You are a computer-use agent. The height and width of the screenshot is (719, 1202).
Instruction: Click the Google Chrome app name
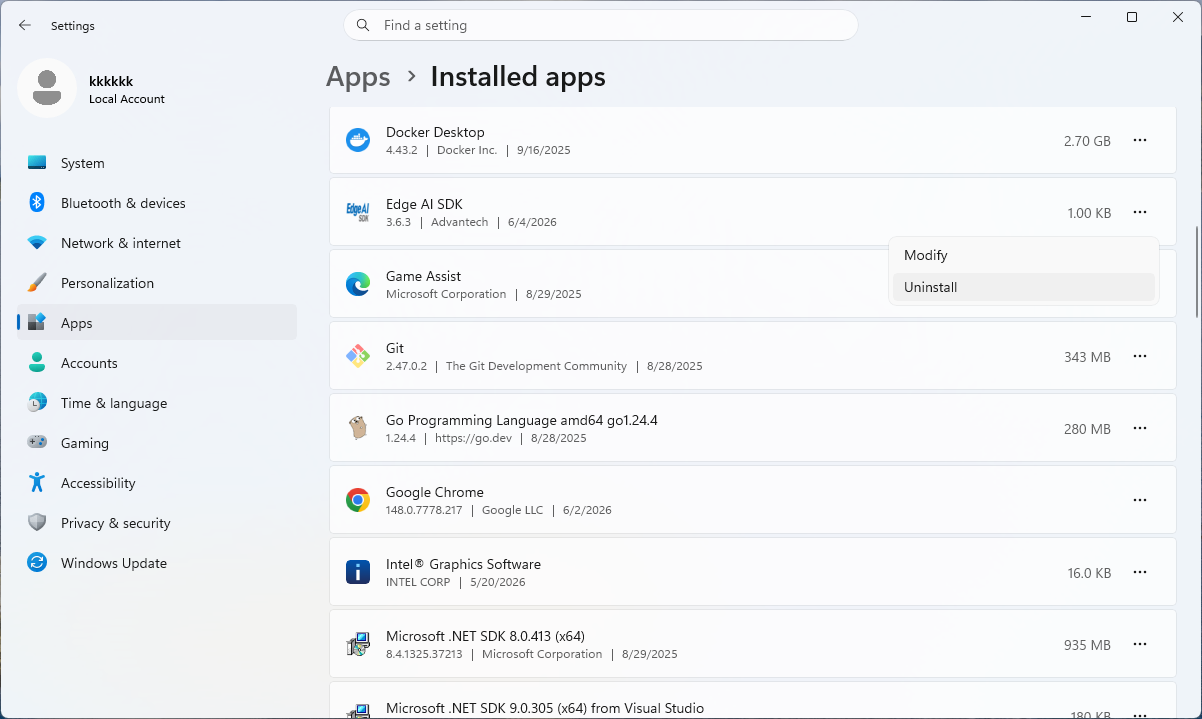[x=435, y=492]
